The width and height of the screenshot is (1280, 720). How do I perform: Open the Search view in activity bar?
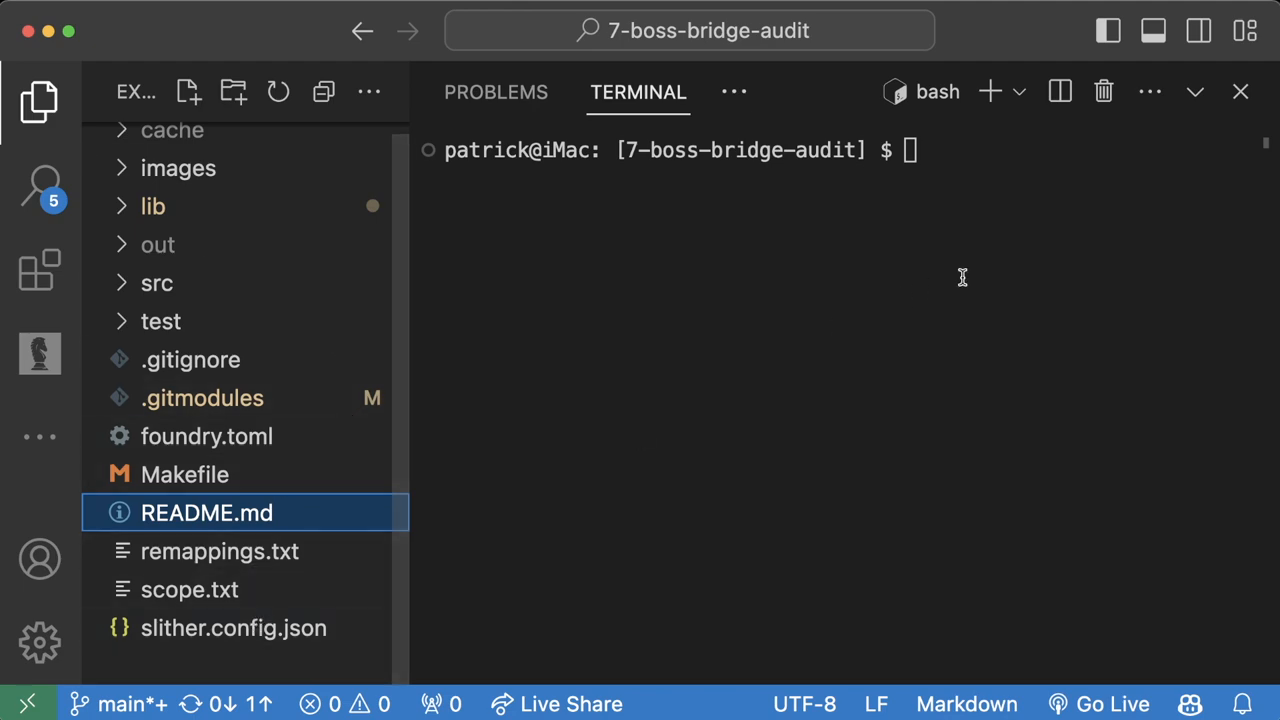click(40, 186)
